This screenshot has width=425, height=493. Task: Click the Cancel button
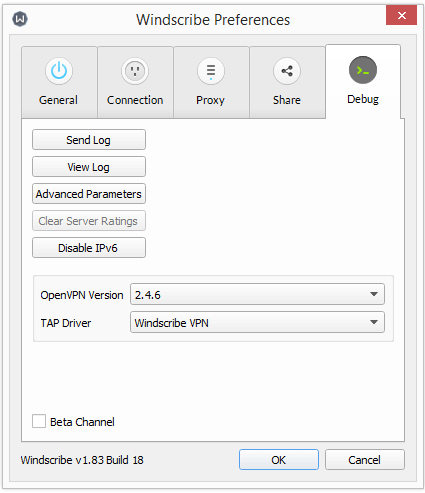click(x=365, y=460)
